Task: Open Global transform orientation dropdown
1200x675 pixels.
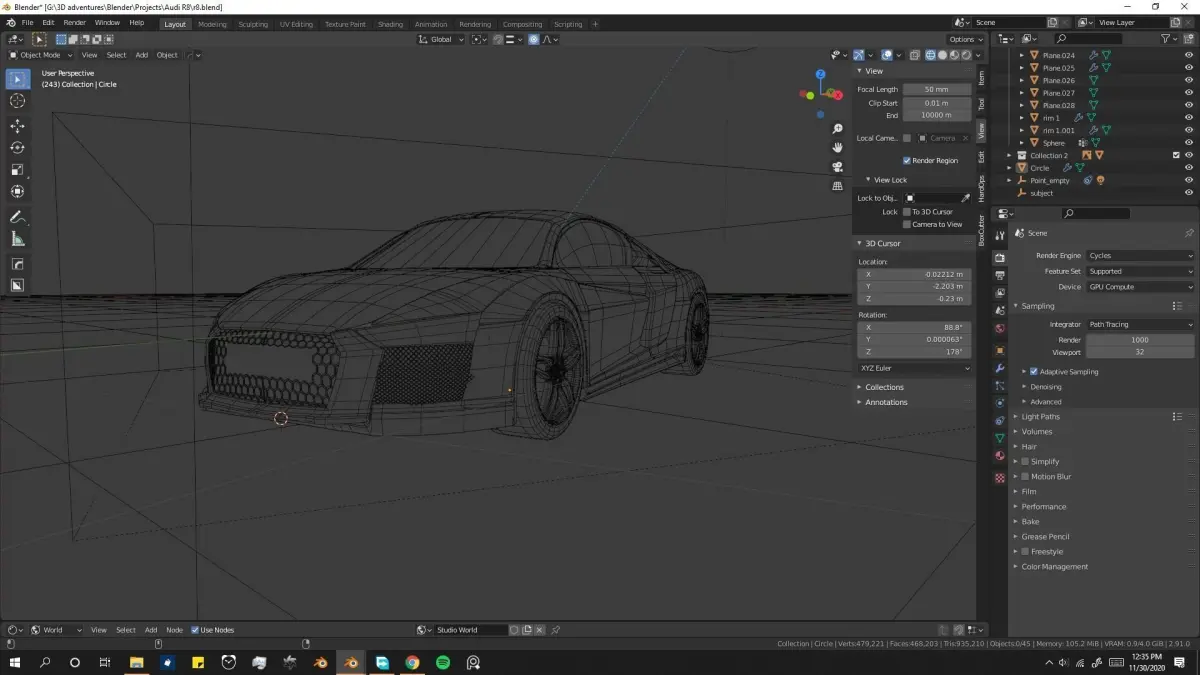Action: coord(441,39)
